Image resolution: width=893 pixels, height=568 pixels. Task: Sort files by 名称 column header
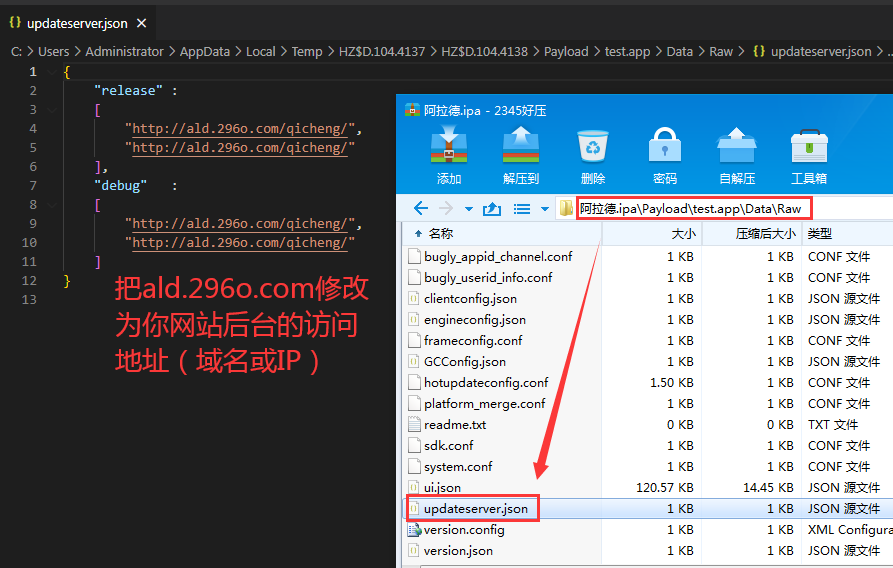[441, 234]
